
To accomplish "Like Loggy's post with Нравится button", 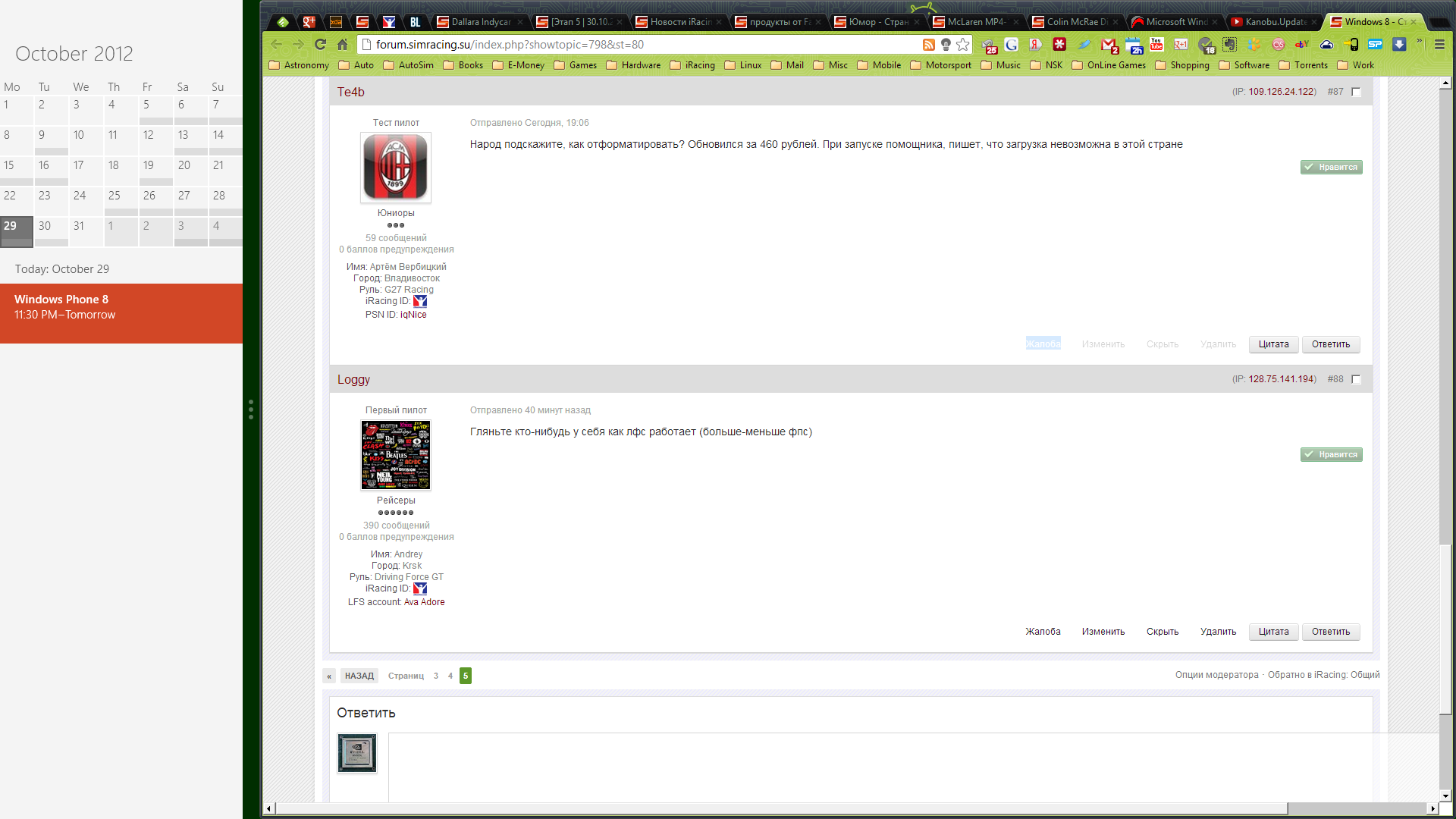I will coord(1331,454).
